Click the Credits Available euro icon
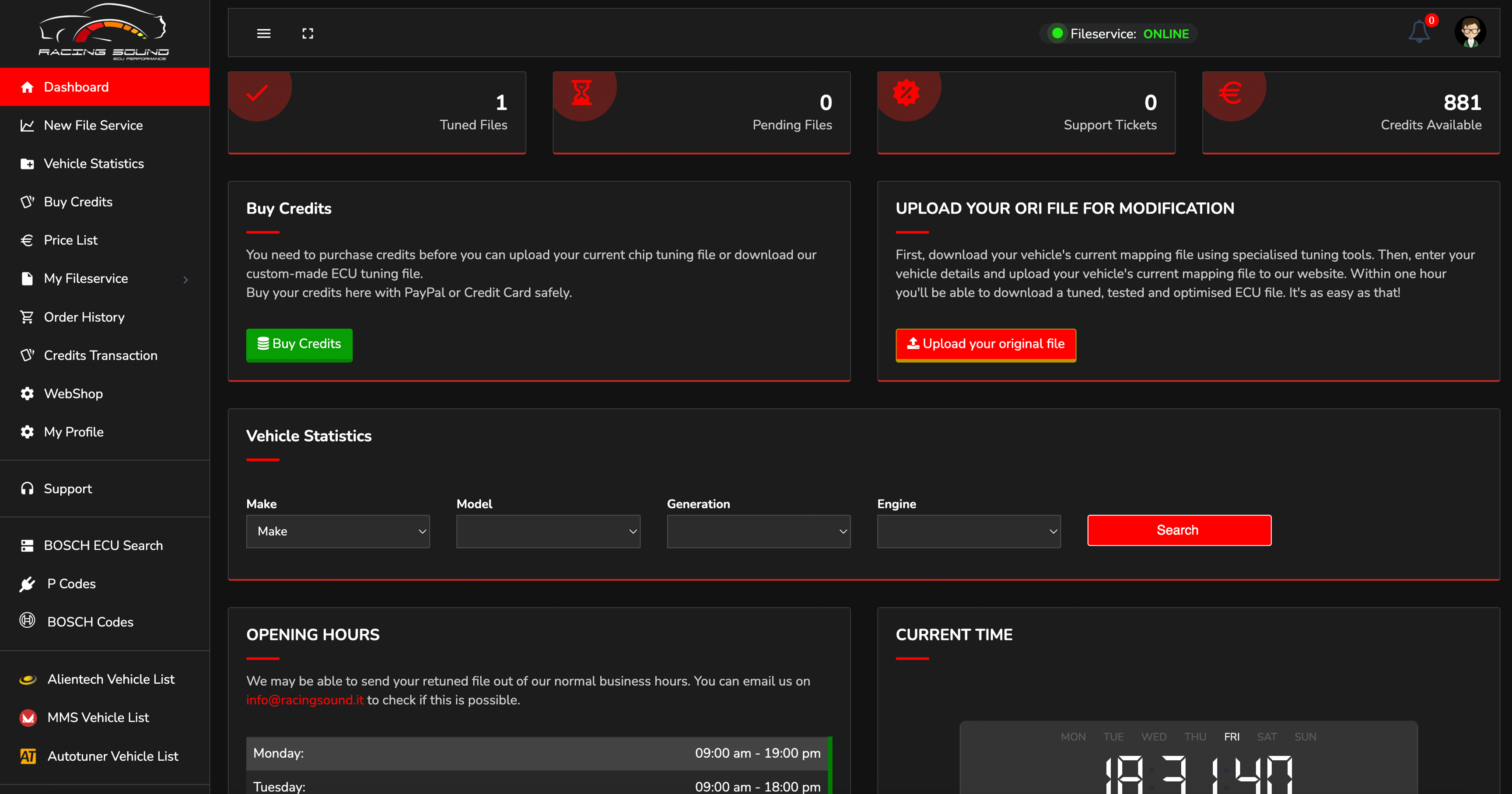Image resolution: width=1512 pixels, height=794 pixels. 1230,93
